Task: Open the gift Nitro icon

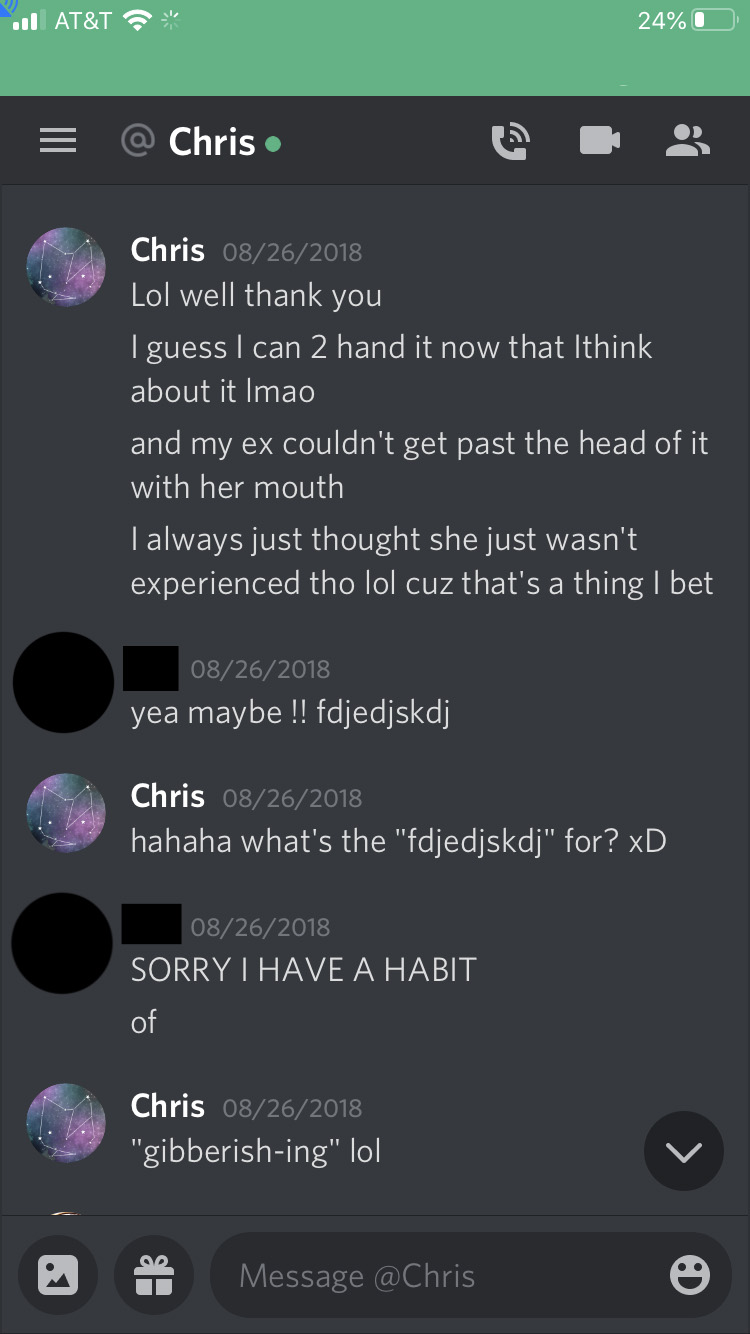Action: (x=153, y=1275)
